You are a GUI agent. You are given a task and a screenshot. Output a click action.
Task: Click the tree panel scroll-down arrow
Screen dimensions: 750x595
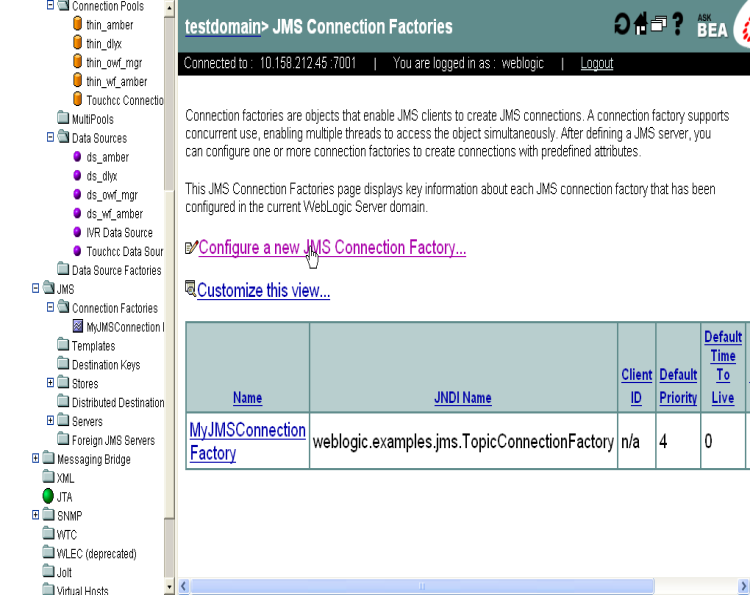[169, 586]
